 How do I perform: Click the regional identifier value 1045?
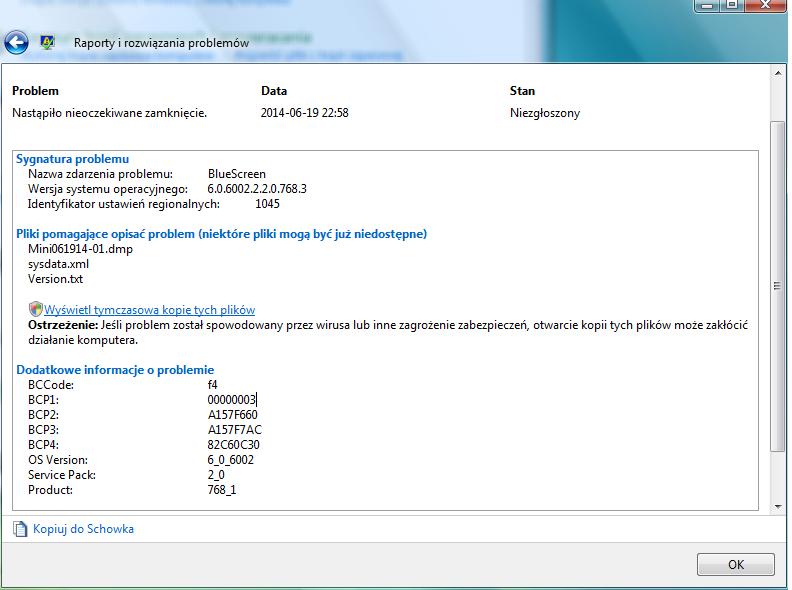pos(267,204)
